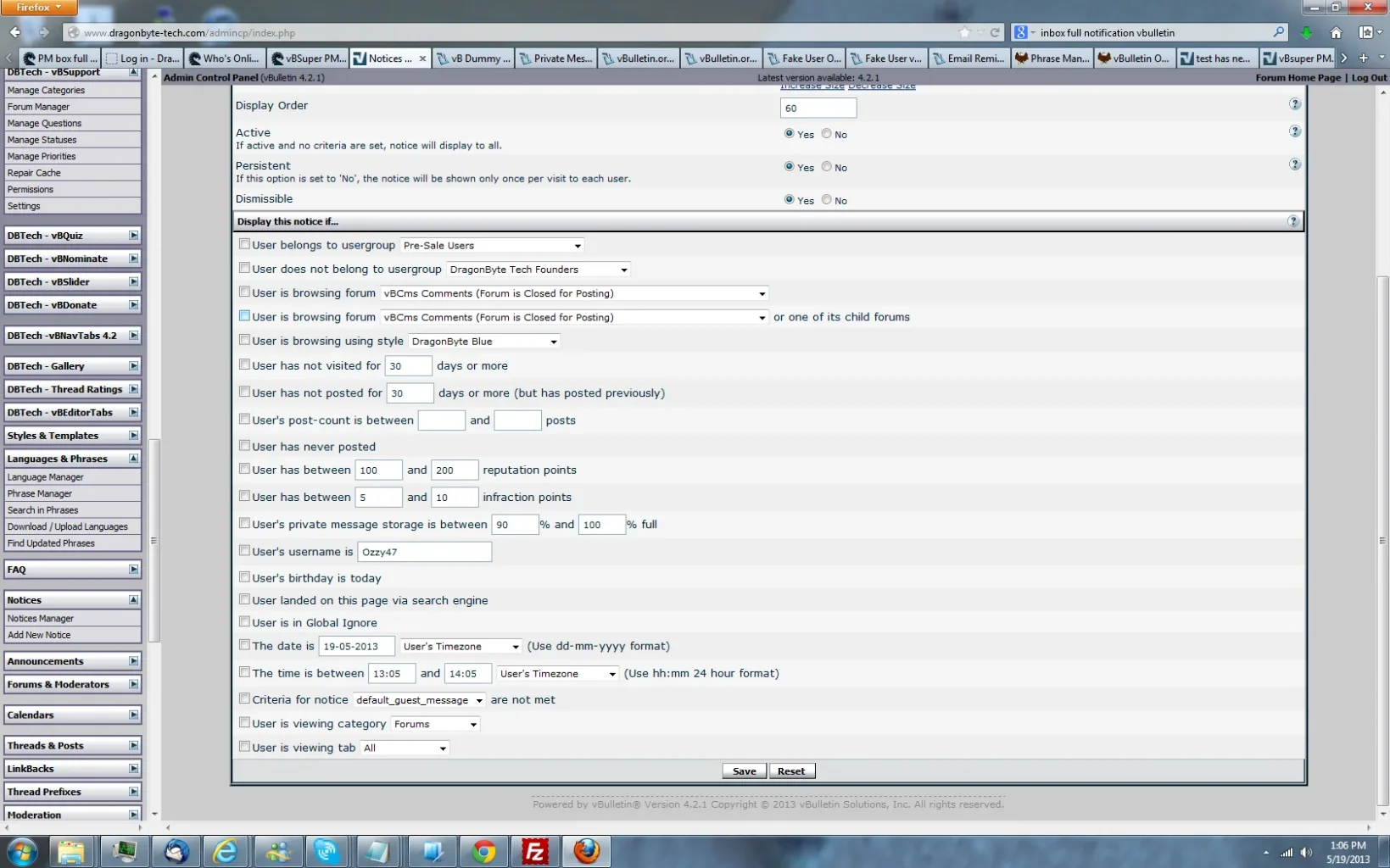Open DragonByte Tech Founders dropdown
Screen dimensions: 1390x868
539,270
